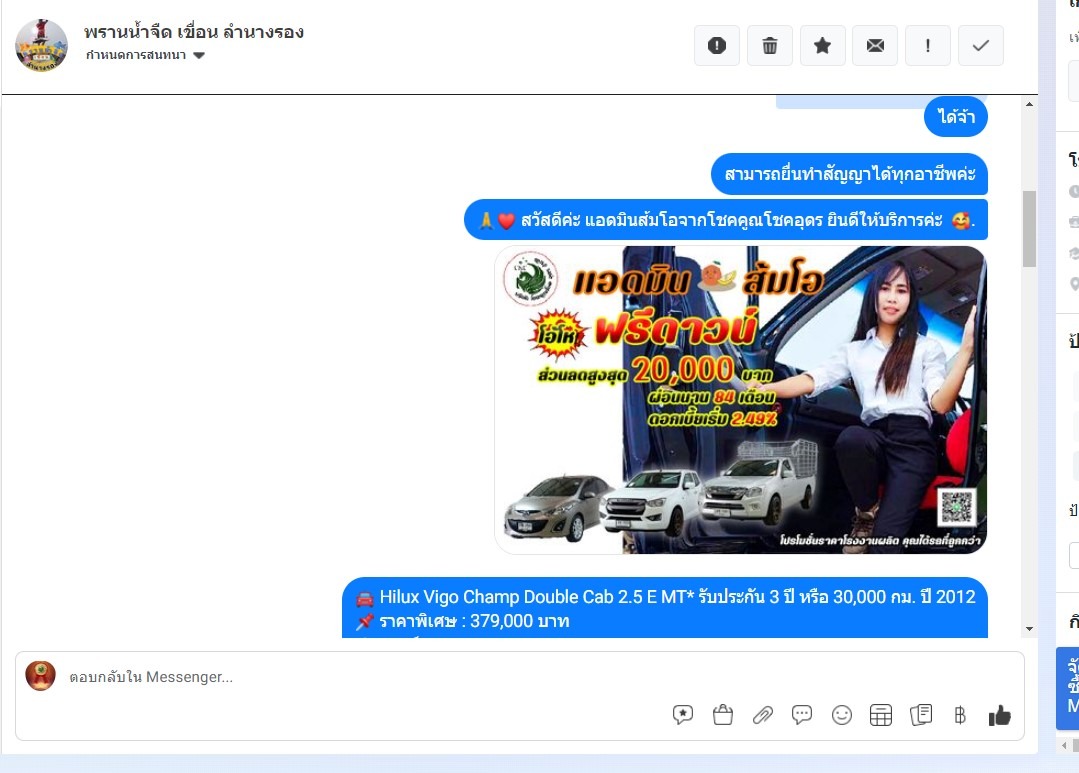This screenshot has height=773, width=1079.
Task: Mark conversation unread with envelope icon
Action: click(875, 45)
